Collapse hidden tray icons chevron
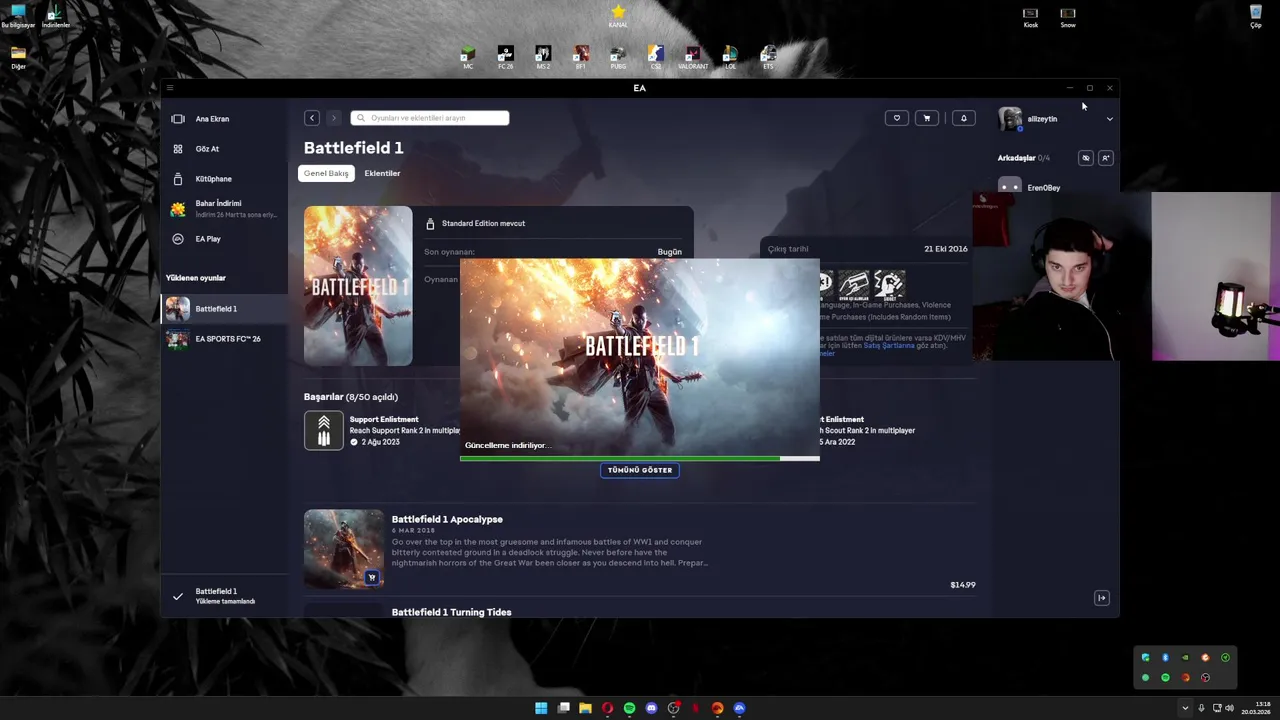The height and width of the screenshot is (720, 1280). (x=1186, y=708)
